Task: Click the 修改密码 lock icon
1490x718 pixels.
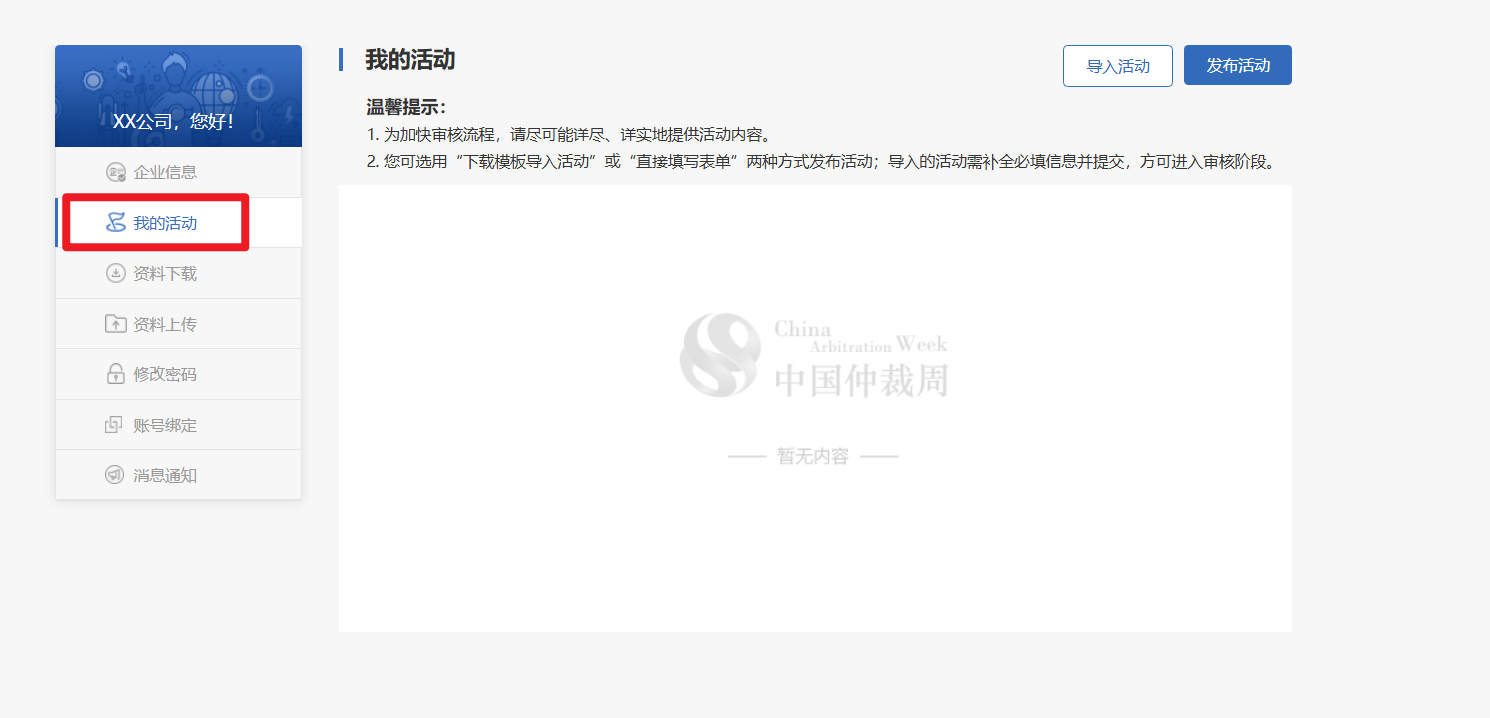Action: click(115, 374)
